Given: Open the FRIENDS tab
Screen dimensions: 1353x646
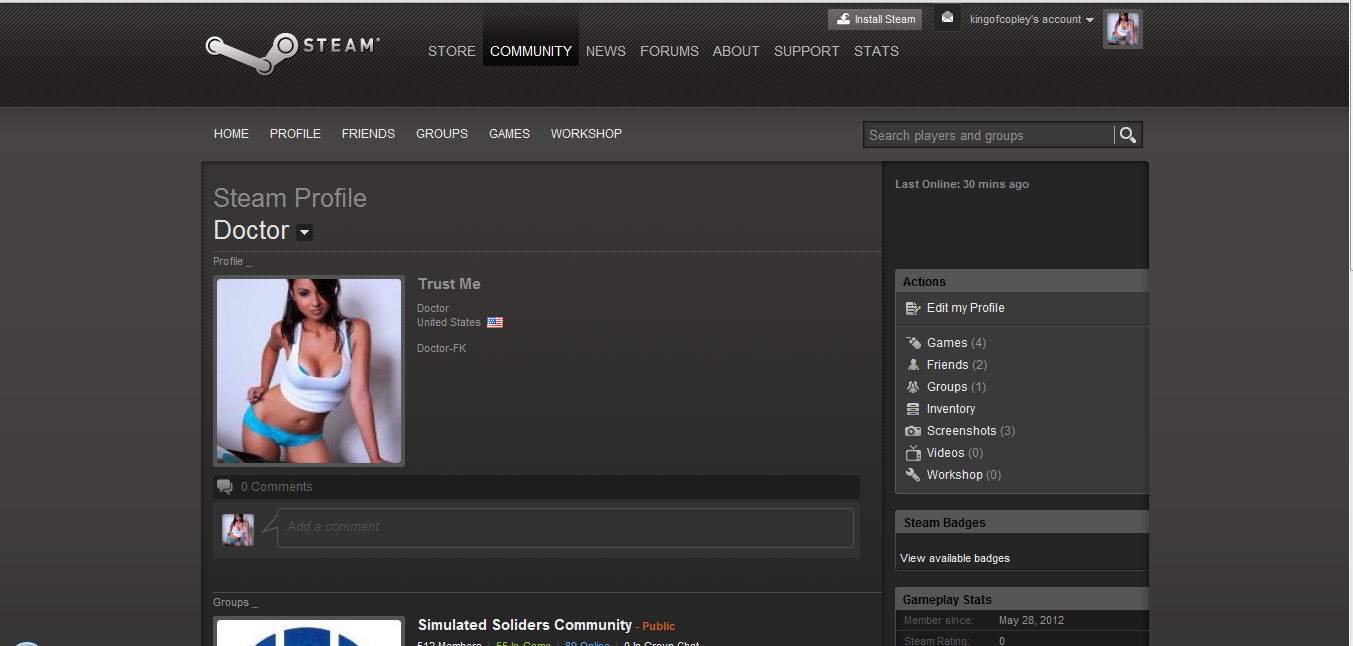Looking at the screenshot, I should tap(368, 134).
